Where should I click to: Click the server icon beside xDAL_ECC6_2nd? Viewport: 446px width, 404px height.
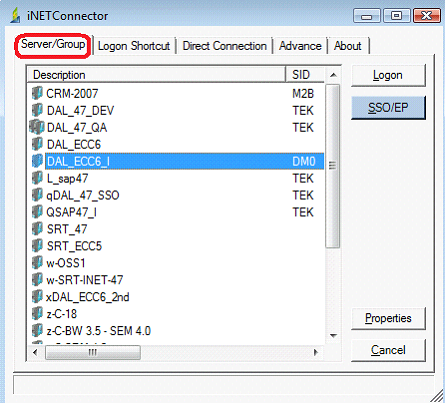pos(37,297)
